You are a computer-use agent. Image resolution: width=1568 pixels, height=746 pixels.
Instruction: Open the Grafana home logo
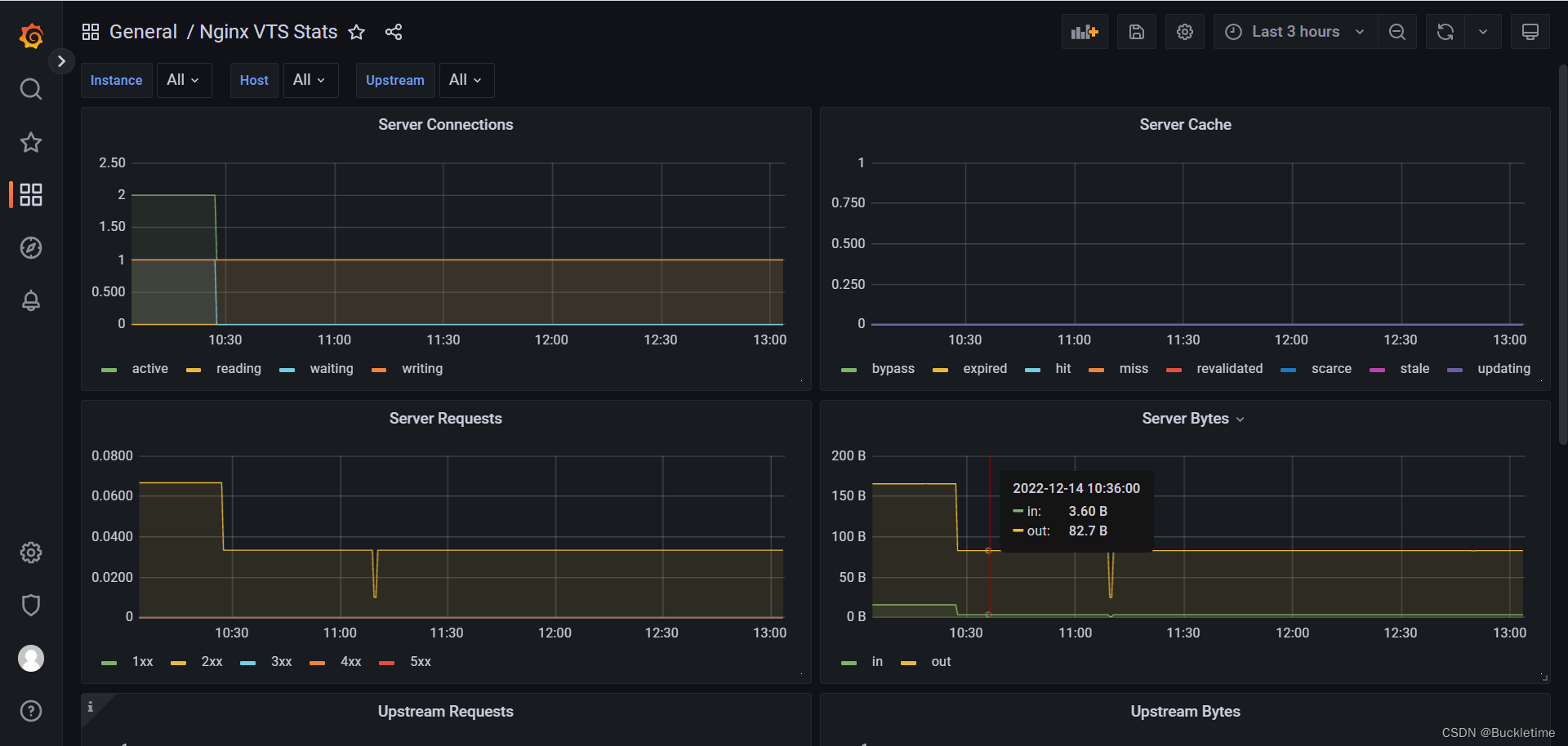tap(31, 36)
